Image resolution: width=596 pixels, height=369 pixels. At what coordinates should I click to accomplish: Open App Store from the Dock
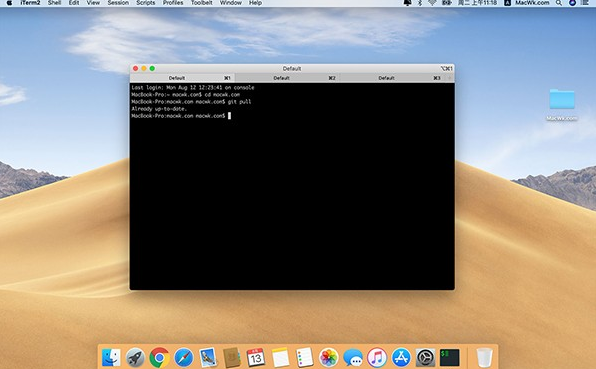401,358
